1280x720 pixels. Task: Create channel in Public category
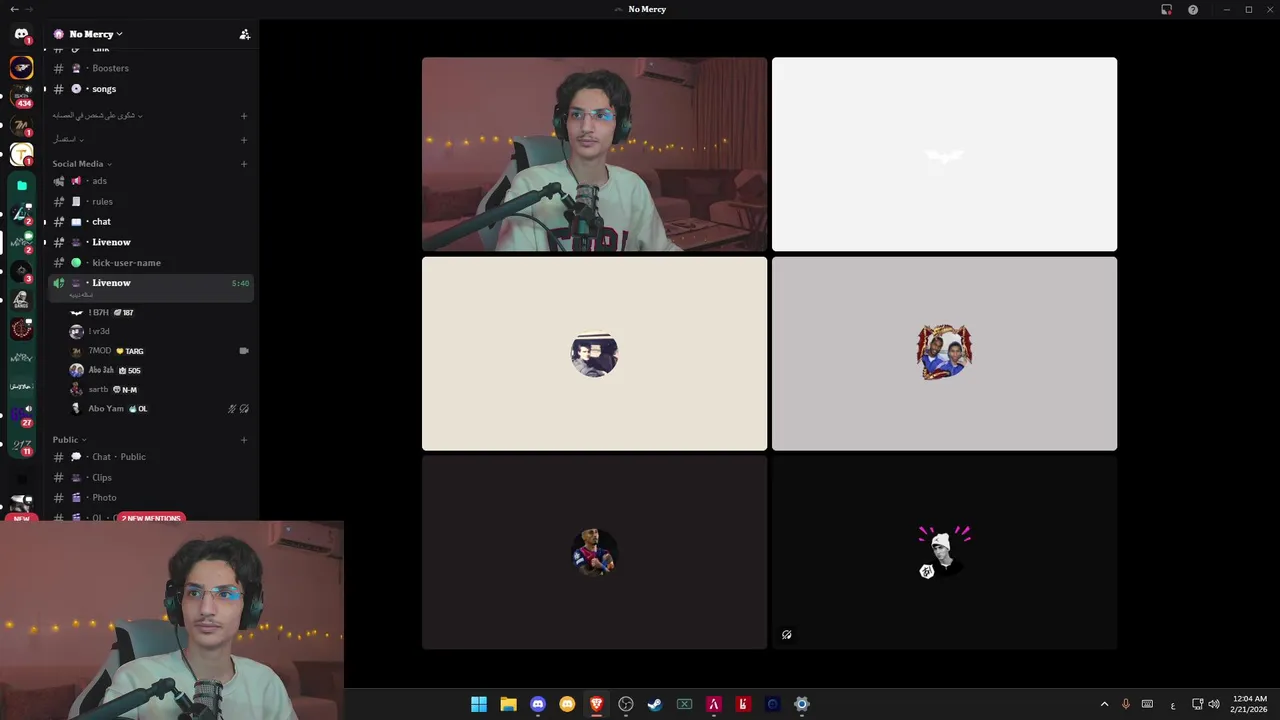pos(244,440)
